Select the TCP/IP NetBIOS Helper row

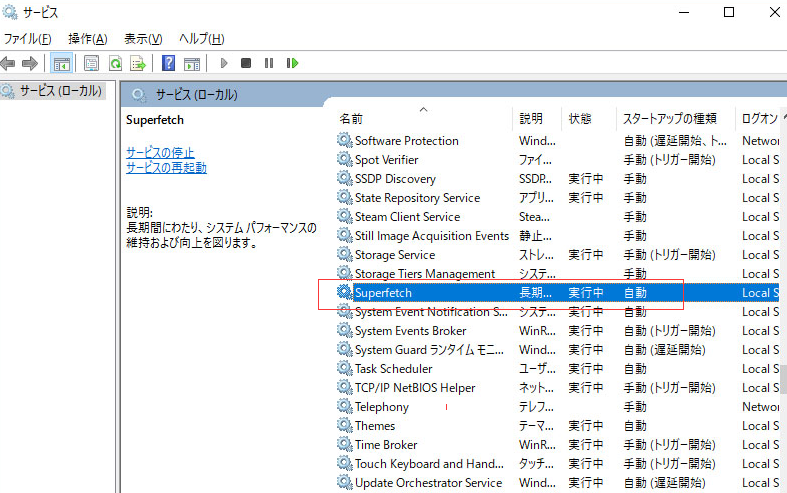[558, 388]
